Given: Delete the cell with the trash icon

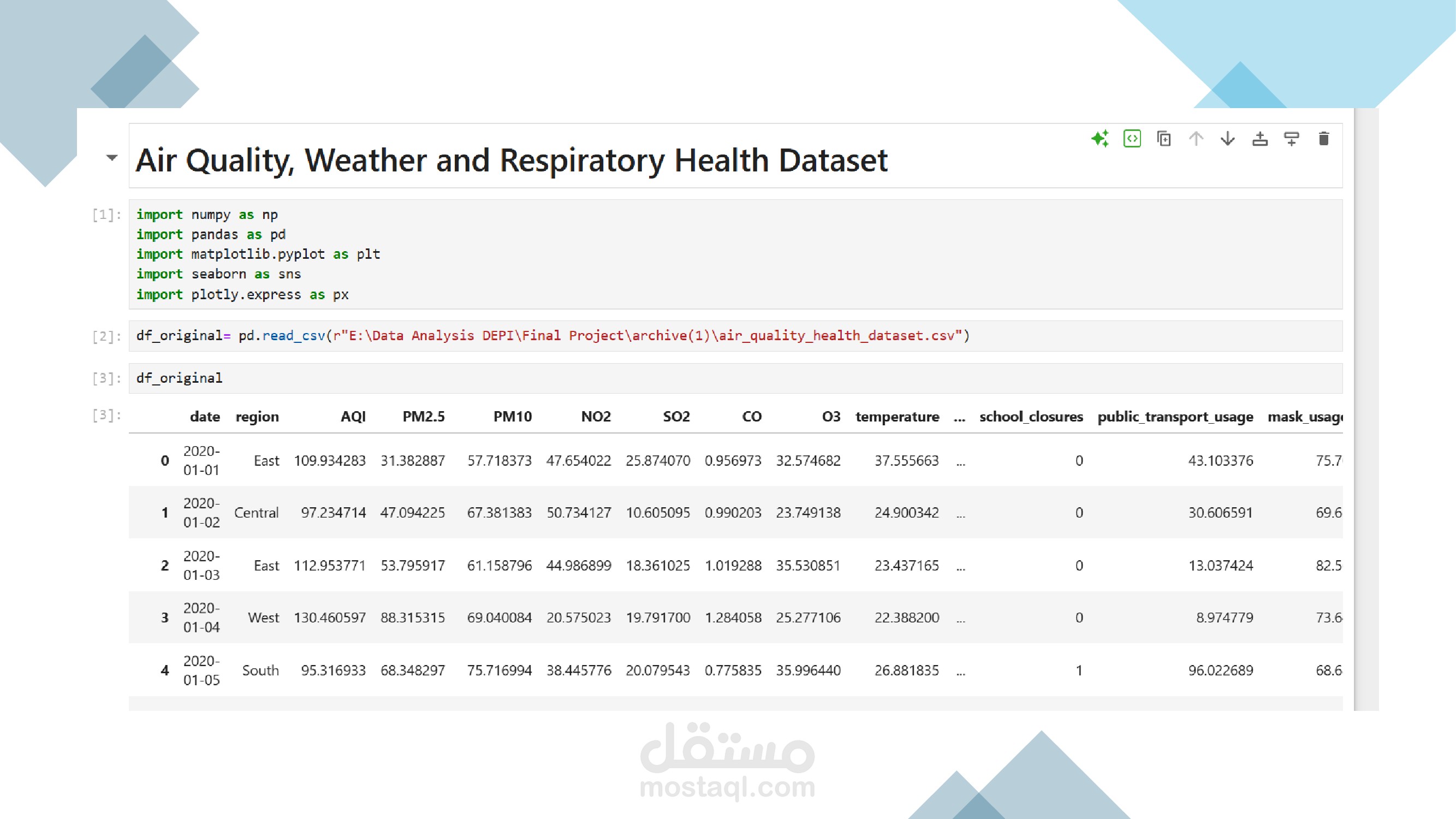Looking at the screenshot, I should 1324,139.
